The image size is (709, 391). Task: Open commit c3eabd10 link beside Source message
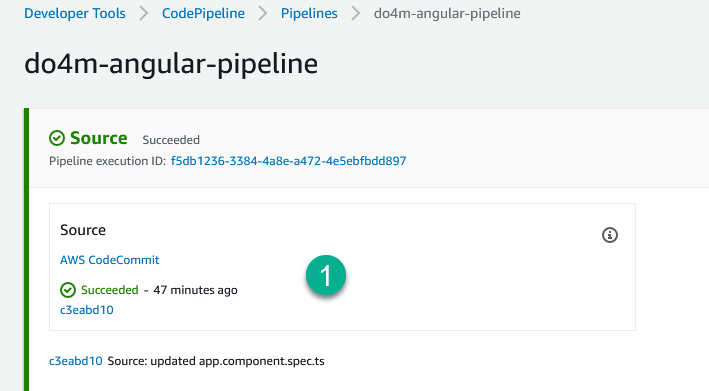(76, 361)
